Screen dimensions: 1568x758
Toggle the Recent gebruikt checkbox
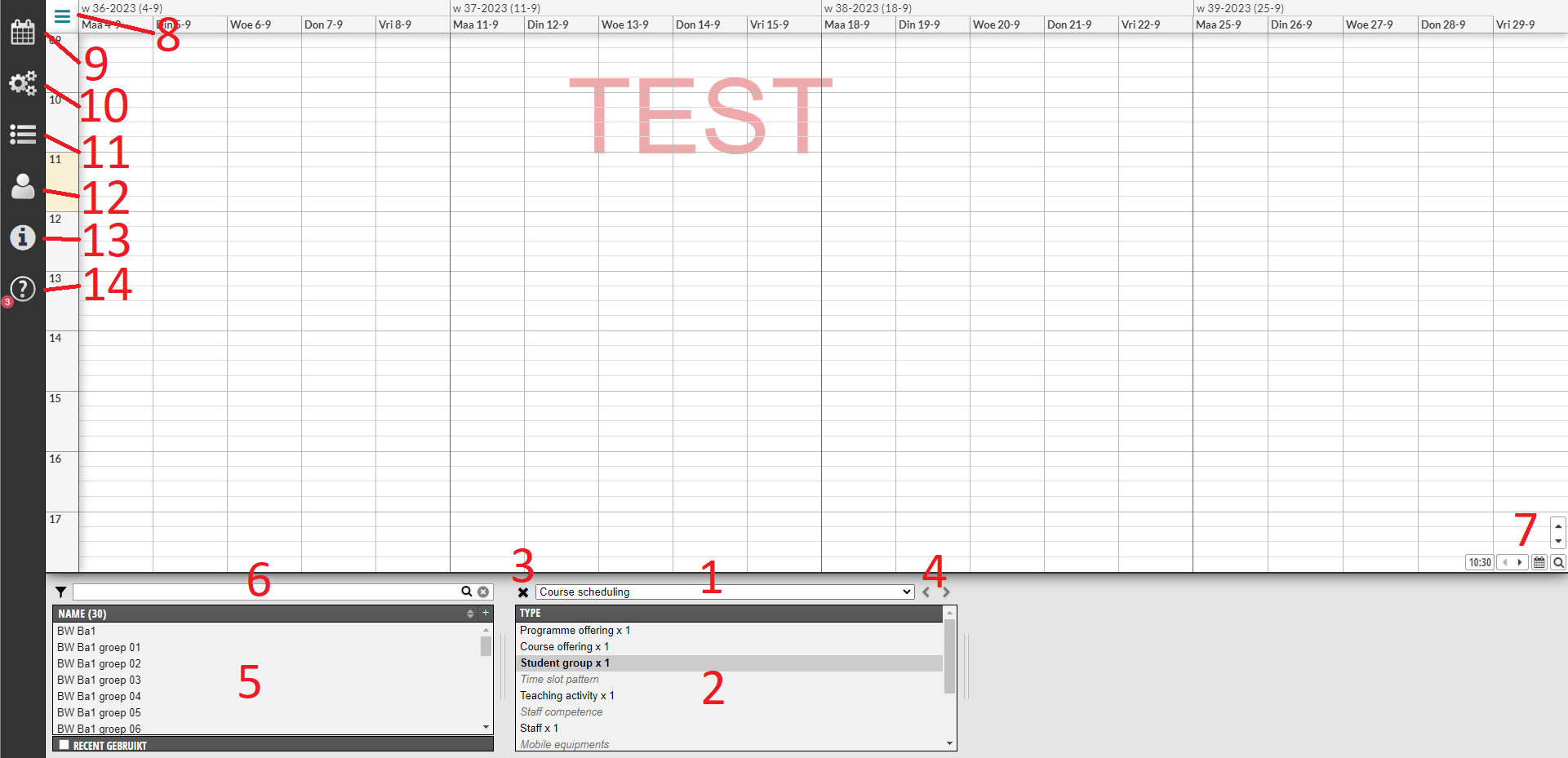pyautogui.click(x=64, y=745)
